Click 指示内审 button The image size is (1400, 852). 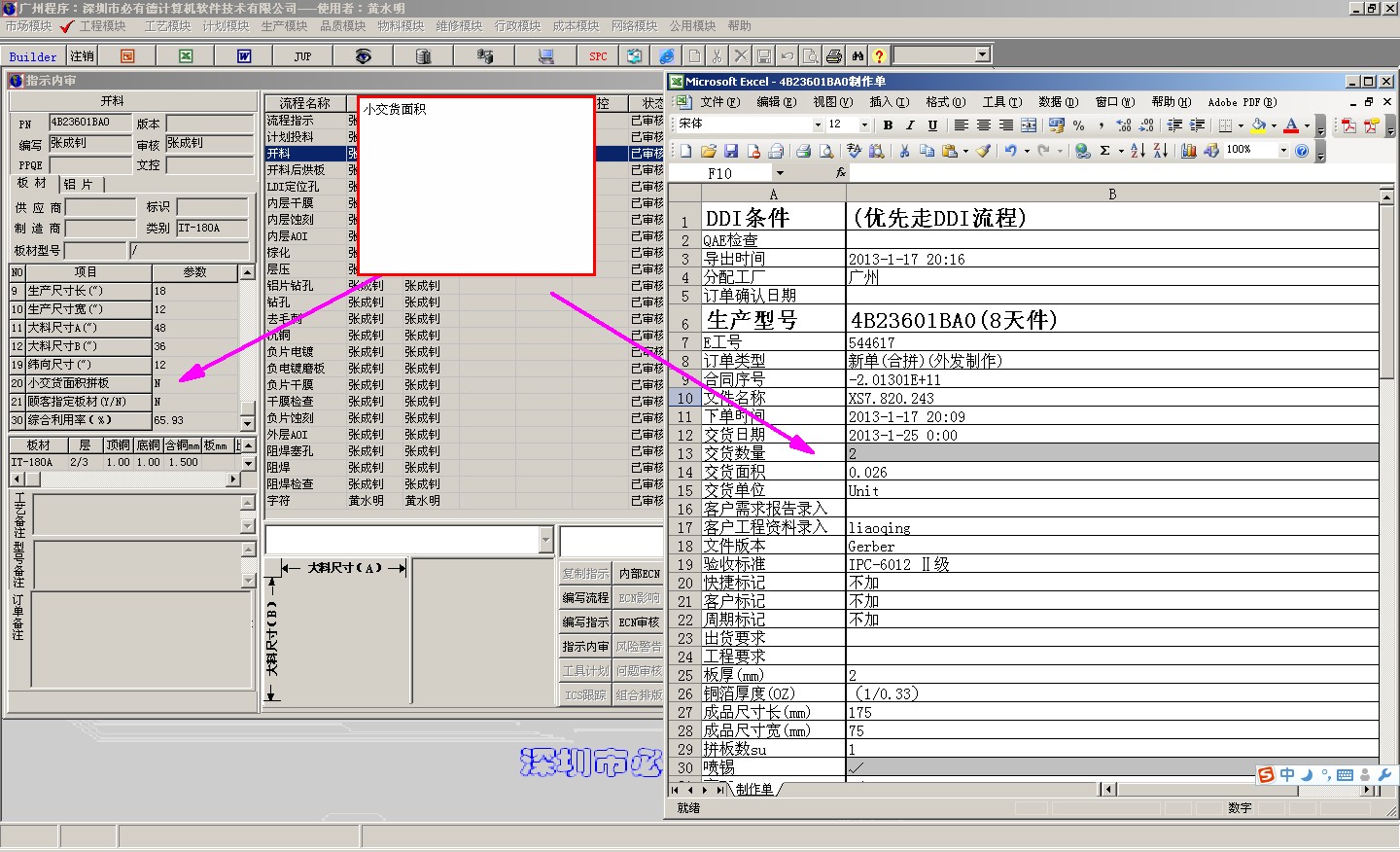pyautogui.click(x=585, y=647)
